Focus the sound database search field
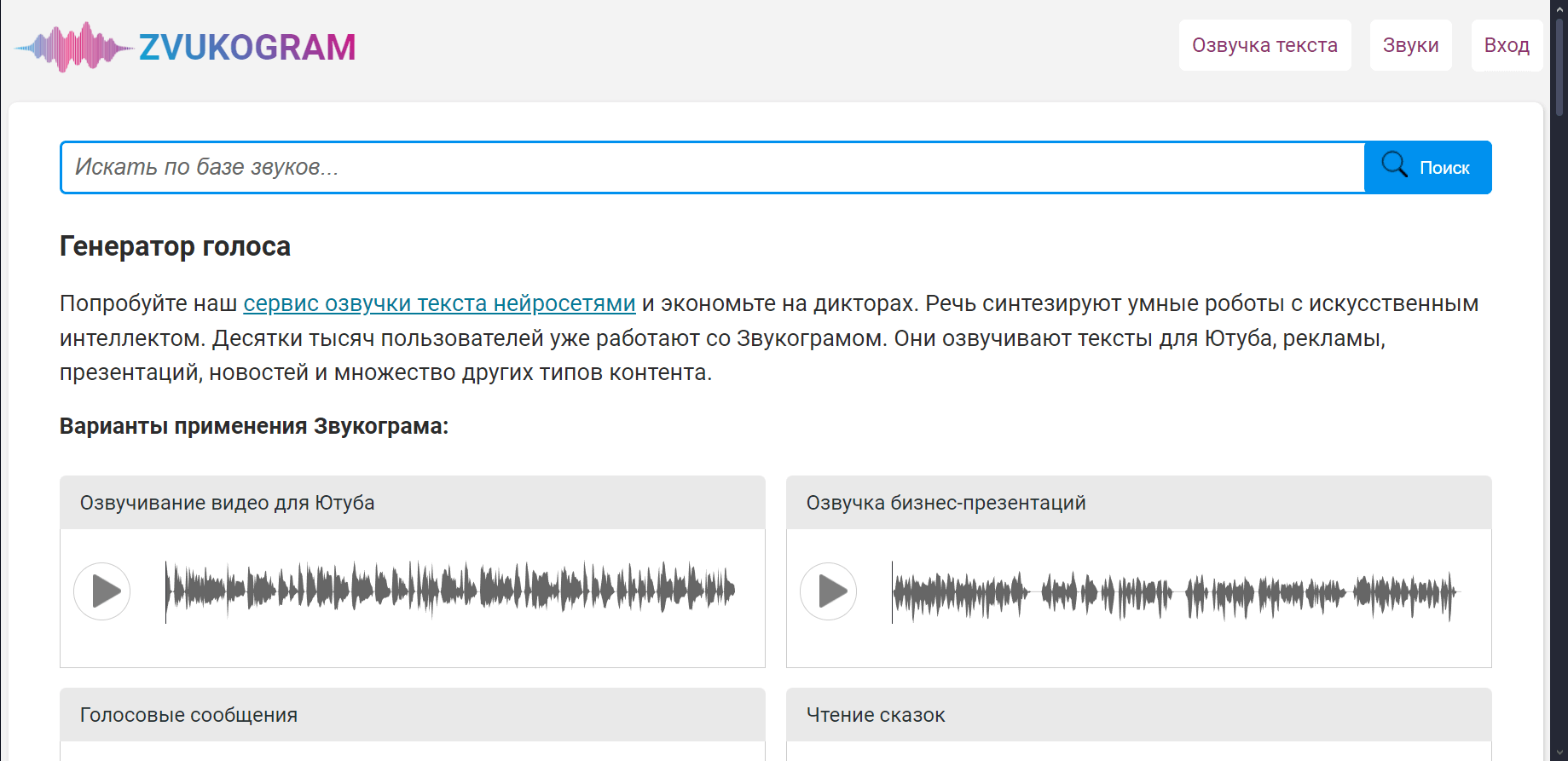This screenshot has width=1568, height=761. point(713,167)
